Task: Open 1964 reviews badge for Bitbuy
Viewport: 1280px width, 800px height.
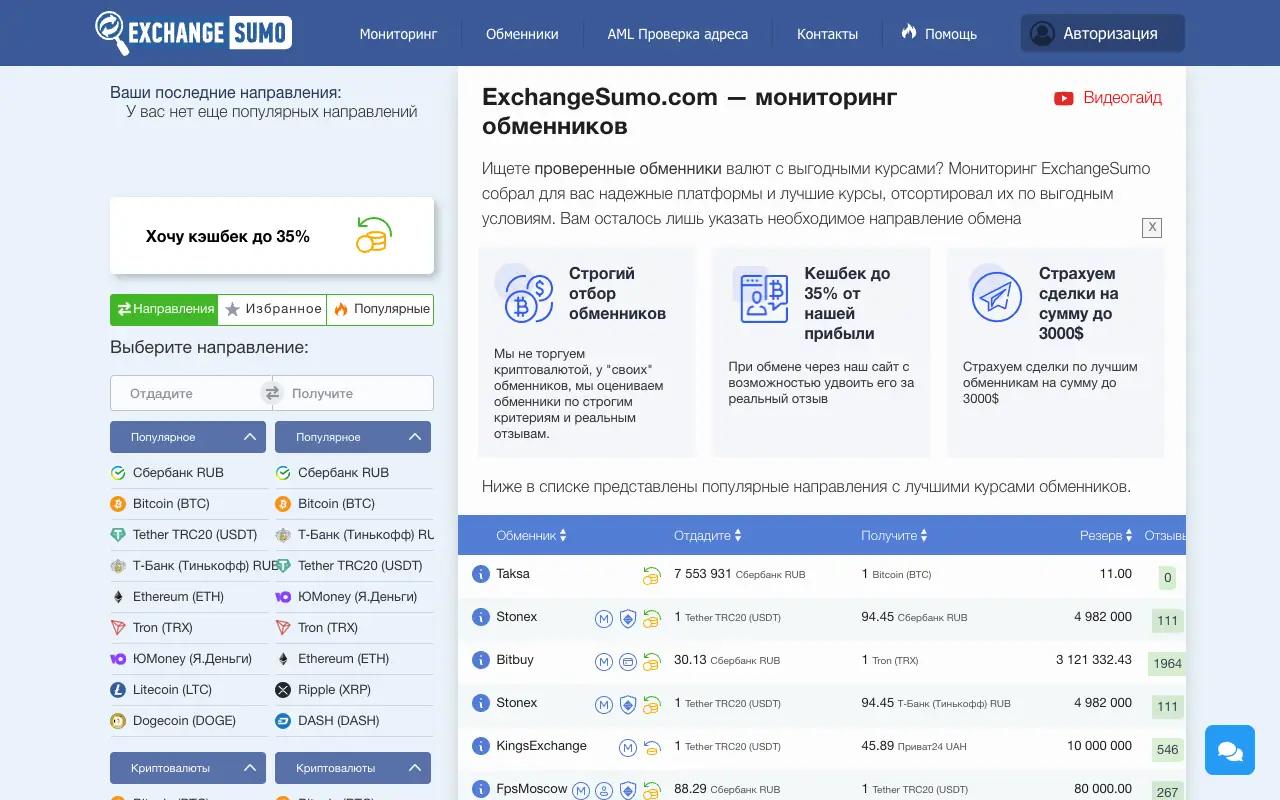Action: pos(1167,663)
